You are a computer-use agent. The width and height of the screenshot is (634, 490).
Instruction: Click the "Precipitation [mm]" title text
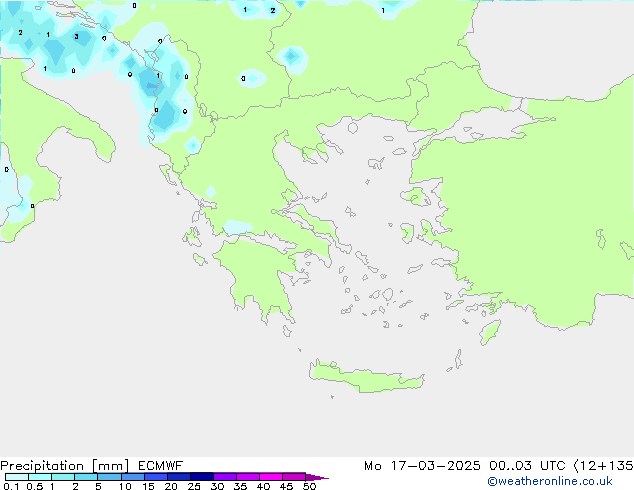tap(65, 466)
